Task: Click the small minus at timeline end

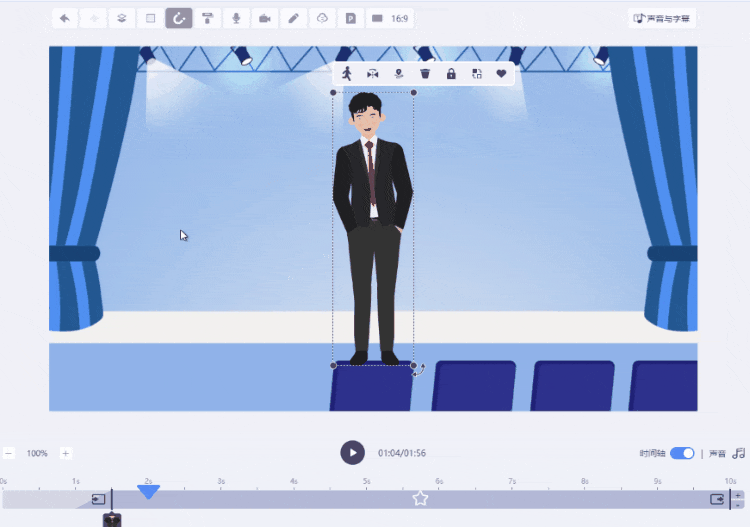Action: pos(738,505)
